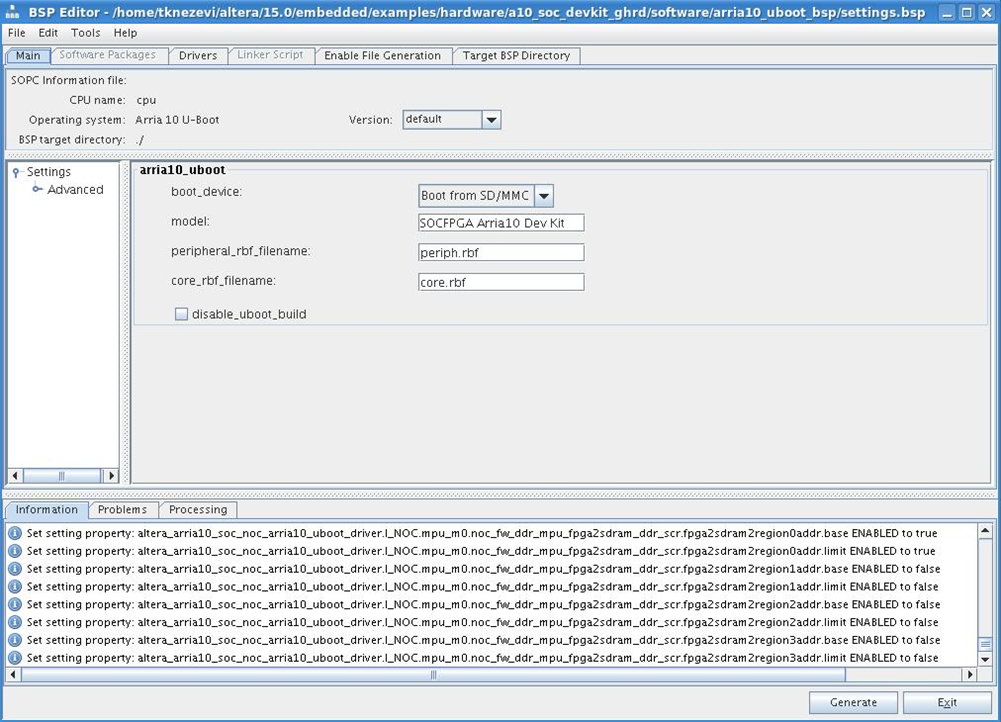The image size is (1001, 722).
Task: Click the tree panel scroll right arrow
Action: pyautogui.click(x=111, y=476)
